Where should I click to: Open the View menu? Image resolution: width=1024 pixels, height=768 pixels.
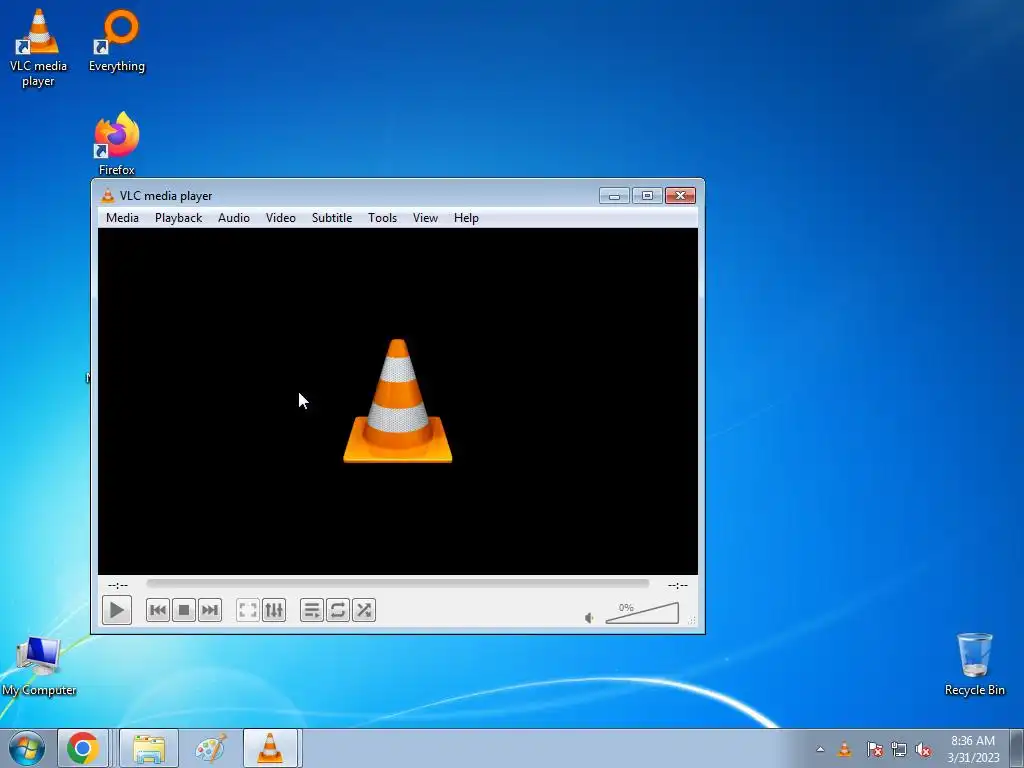425,218
